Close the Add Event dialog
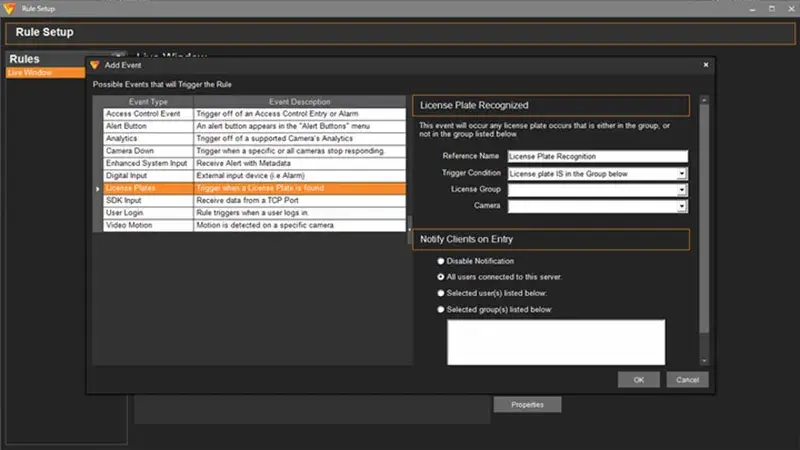This screenshot has width=800, height=450. coord(706,65)
